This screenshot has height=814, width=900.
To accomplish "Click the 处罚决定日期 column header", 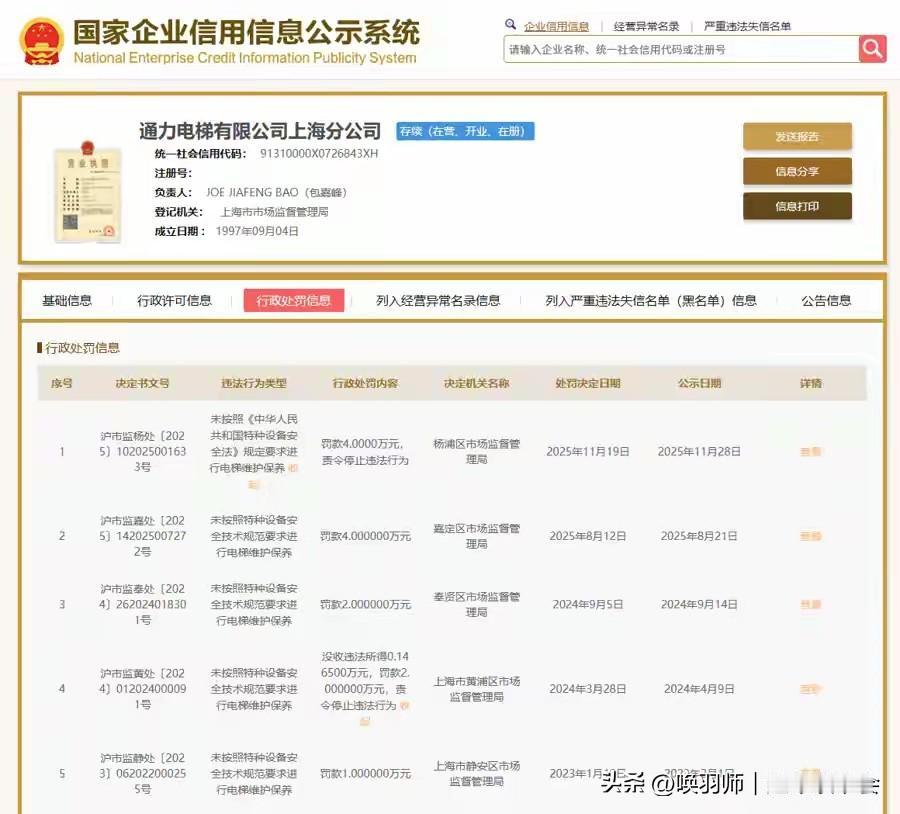I will (x=588, y=383).
